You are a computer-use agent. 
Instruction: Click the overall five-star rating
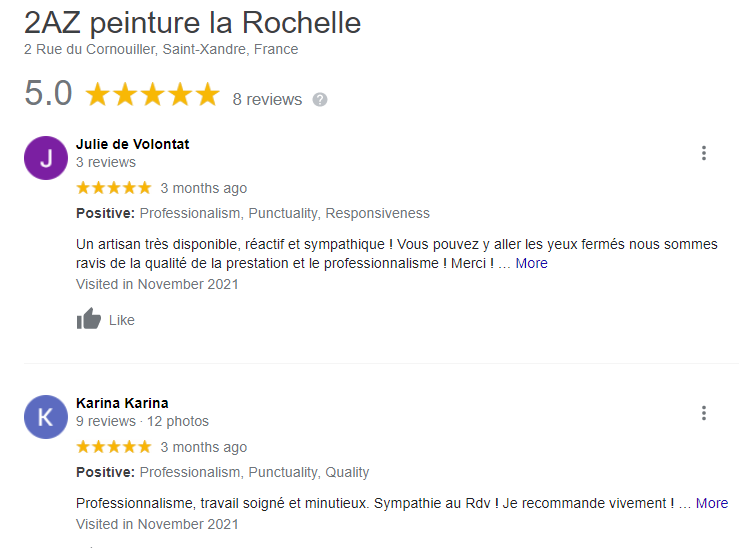(152, 95)
